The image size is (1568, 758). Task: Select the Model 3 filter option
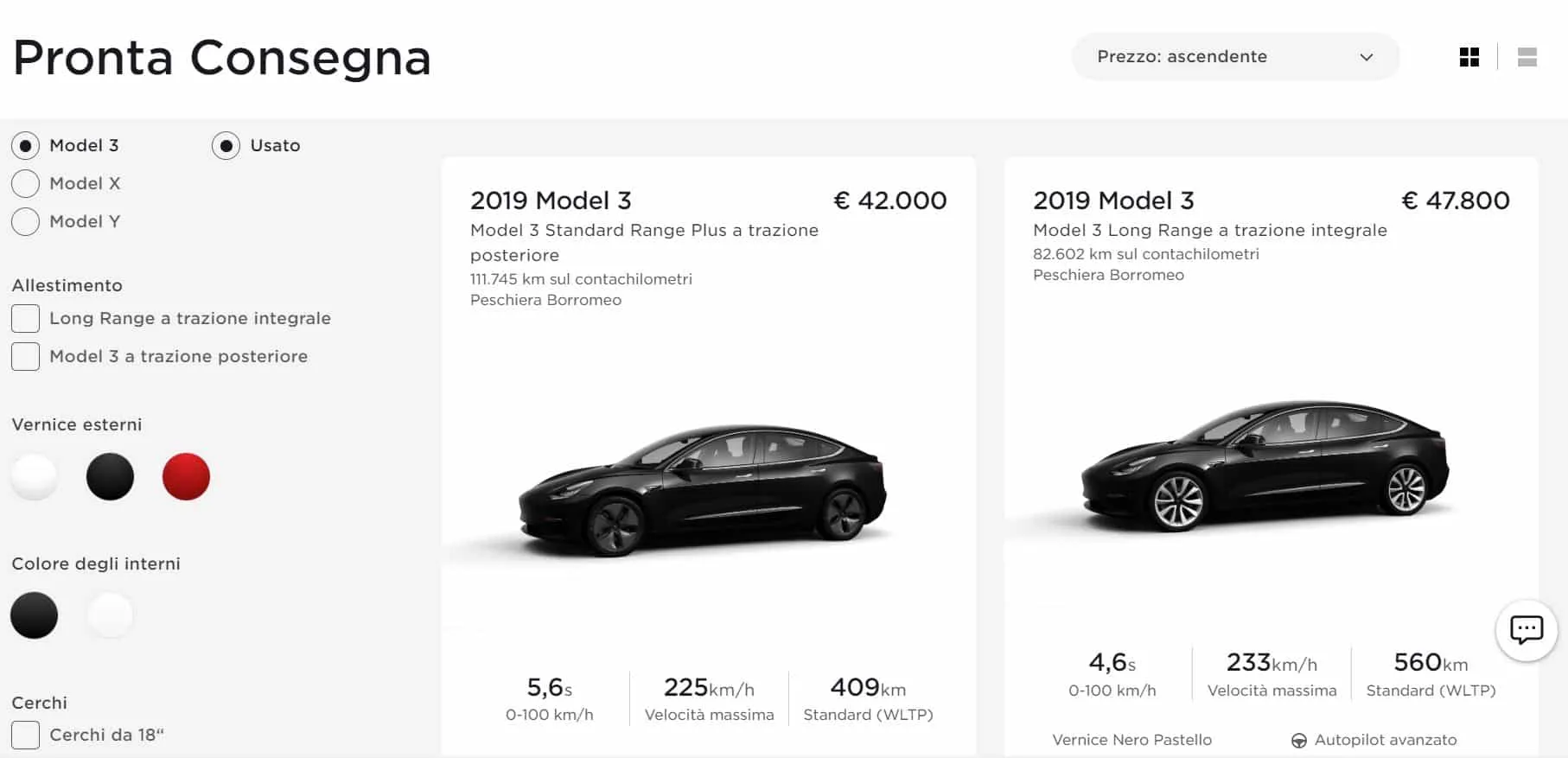tap(25, 145)
